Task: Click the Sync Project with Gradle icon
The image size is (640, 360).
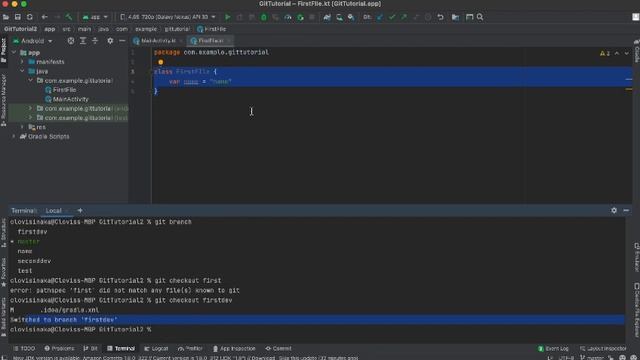Action: (x=327, y=17)
